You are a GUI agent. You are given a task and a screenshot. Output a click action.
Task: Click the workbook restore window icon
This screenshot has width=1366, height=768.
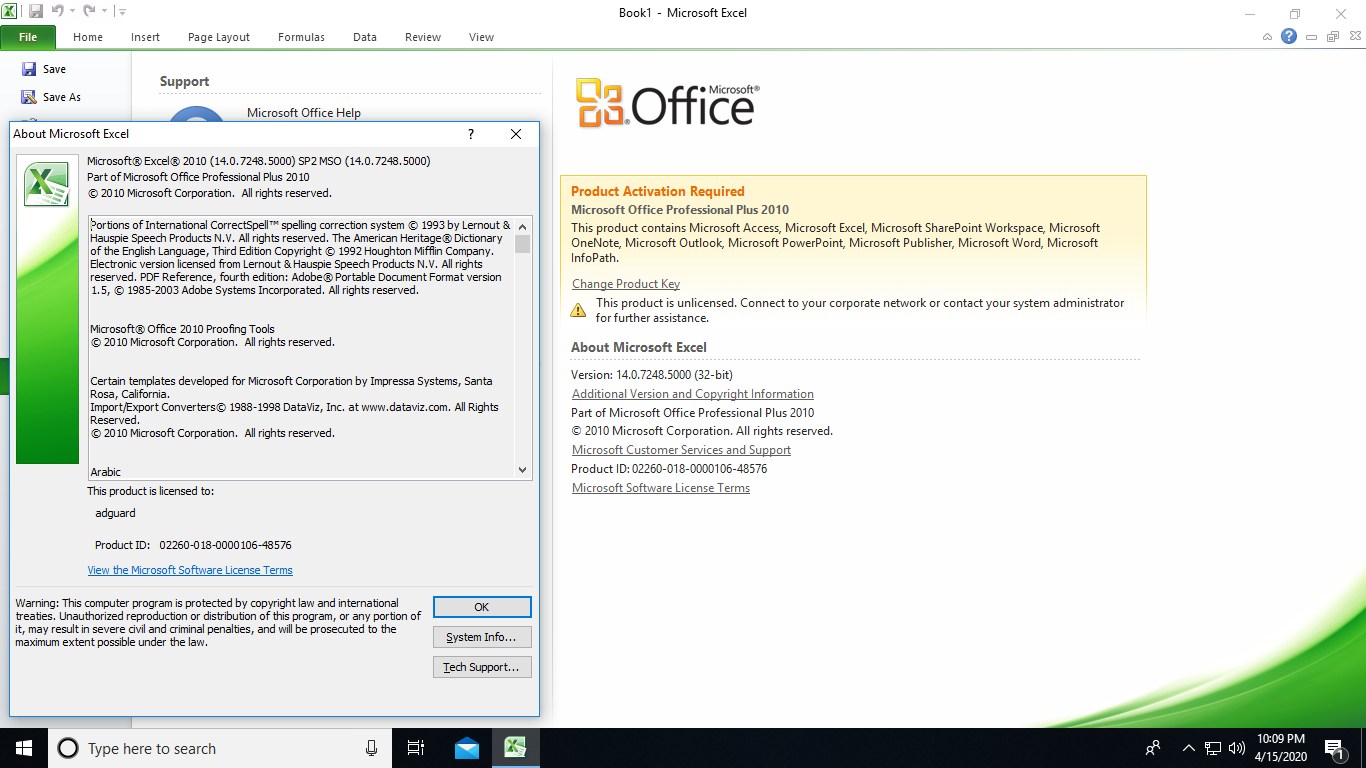(x=1332, y=37)
